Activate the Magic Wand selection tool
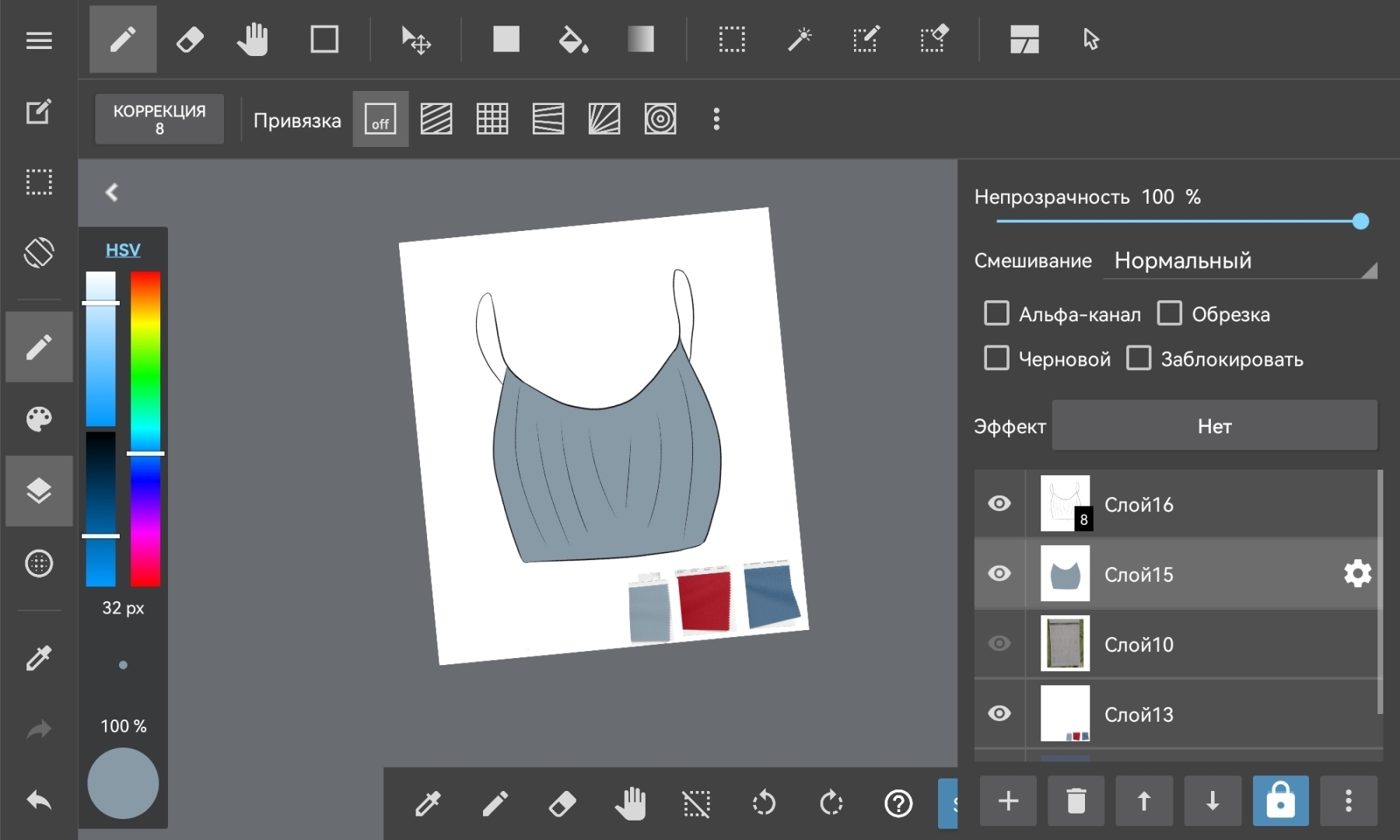The image size is (1400, 840). (x=799, y=39)
